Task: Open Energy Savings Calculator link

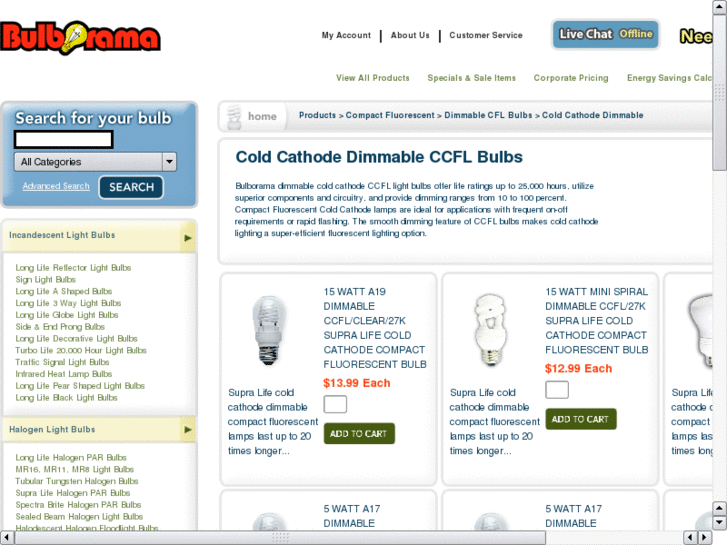Action: tap(670, 78)
